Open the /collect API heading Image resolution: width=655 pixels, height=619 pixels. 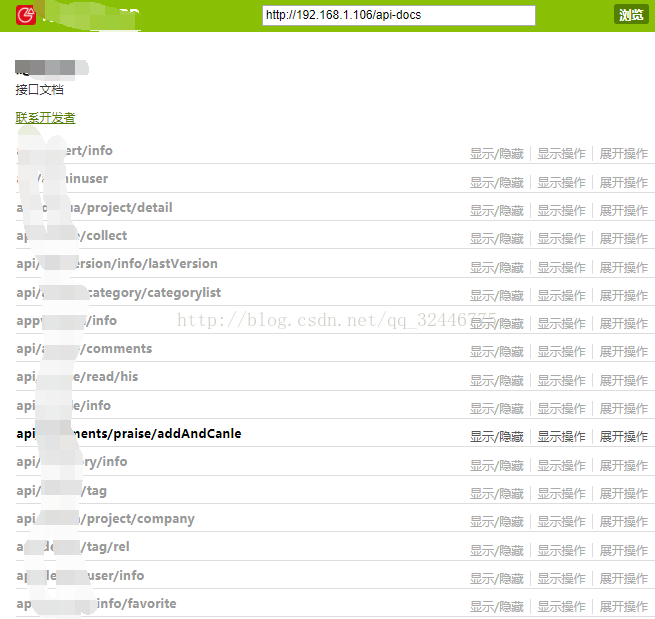[71, 235]
